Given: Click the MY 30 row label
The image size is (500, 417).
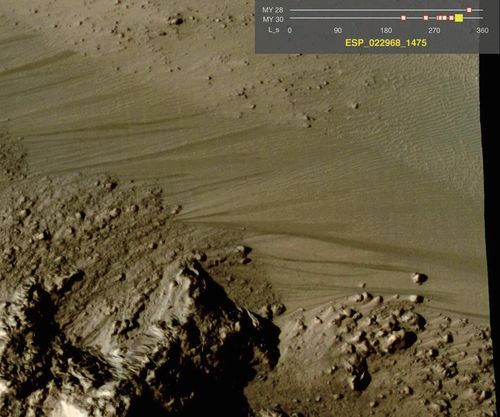Looking at the screenshot, I should (x=273, y=19).
